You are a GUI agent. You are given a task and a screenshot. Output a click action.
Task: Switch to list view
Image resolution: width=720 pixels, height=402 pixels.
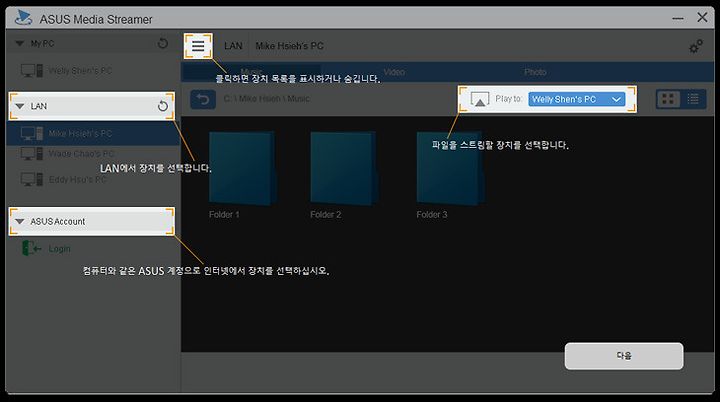coord(693,99)
